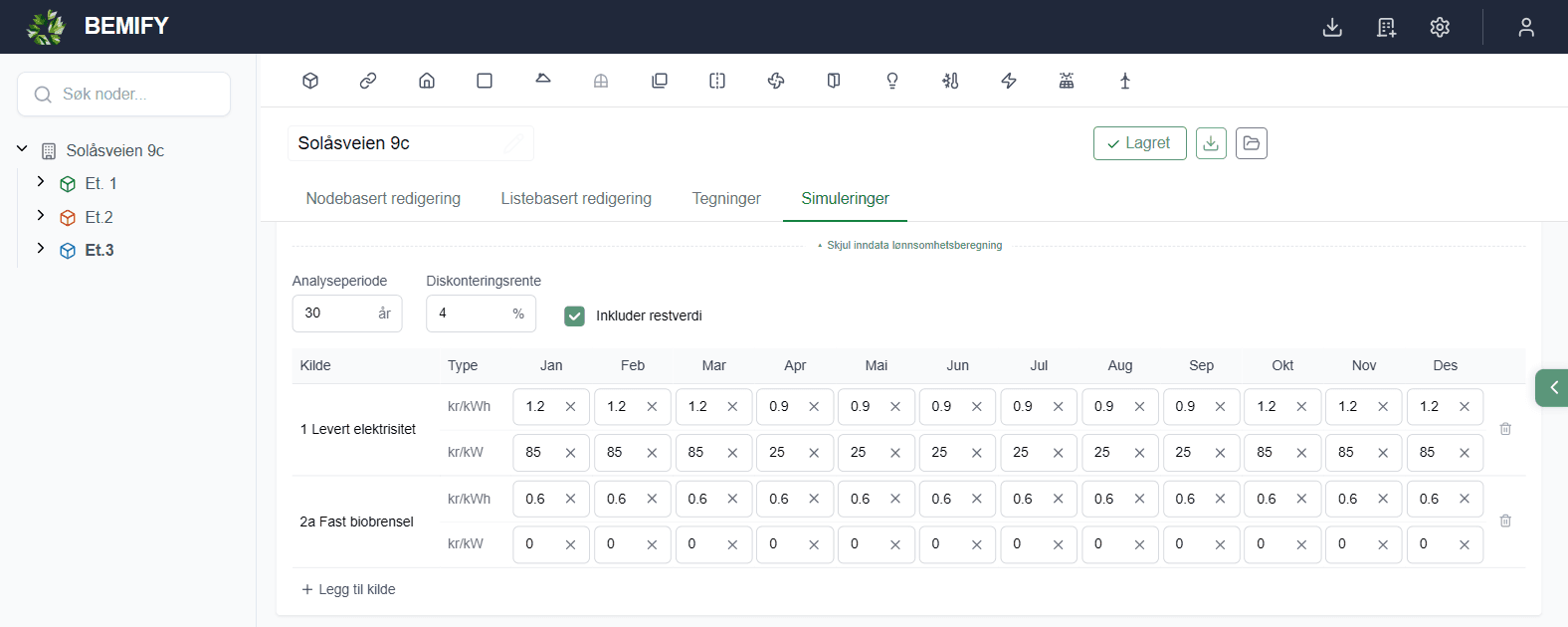Screen dimensions: 1568x627
Task: Expand the Et.3 tree node
Action: 41,249
